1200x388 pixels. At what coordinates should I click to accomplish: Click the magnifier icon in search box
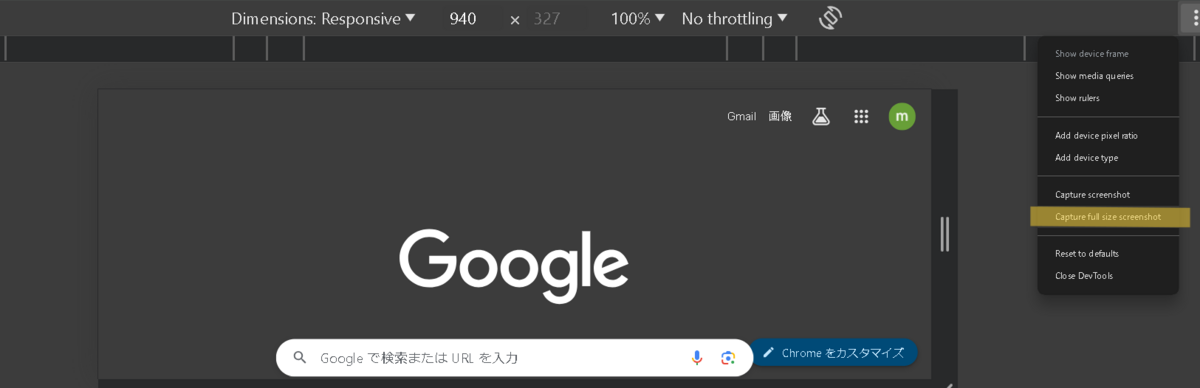(299, 357)
